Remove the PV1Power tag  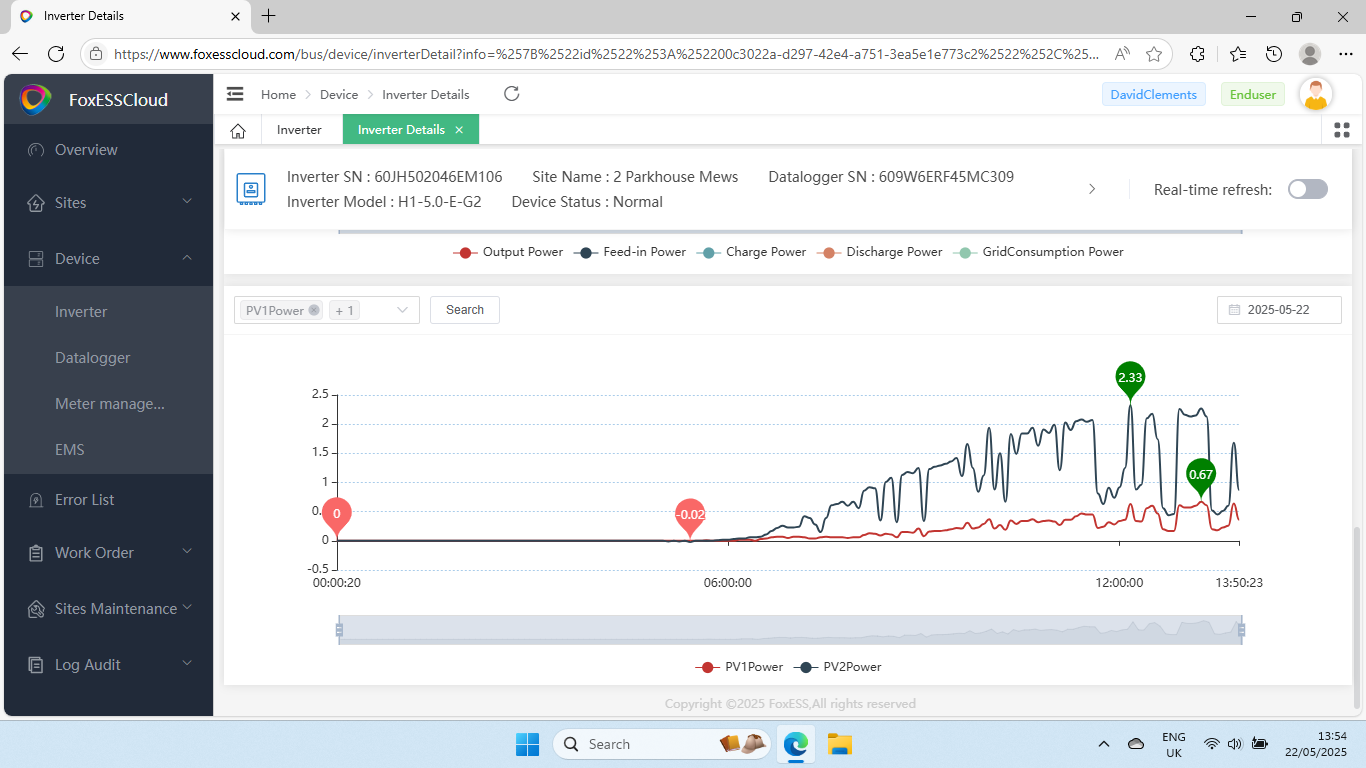(x=314, y=310)
